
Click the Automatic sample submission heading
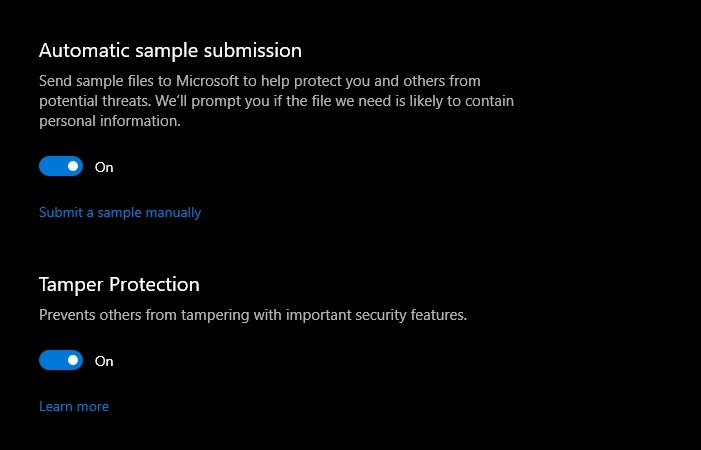(170, 49)
